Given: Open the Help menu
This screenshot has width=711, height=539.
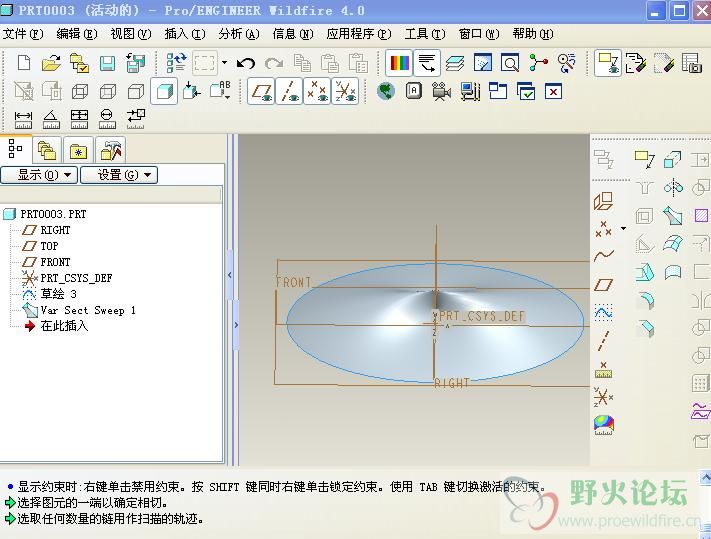Looking at the screenshot, I should click(x=533, y=34).
